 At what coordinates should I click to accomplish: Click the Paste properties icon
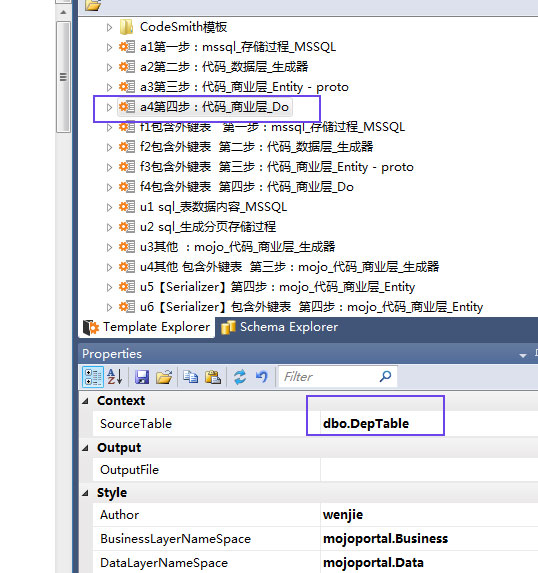pyautogui.click(x=213, y=377)
